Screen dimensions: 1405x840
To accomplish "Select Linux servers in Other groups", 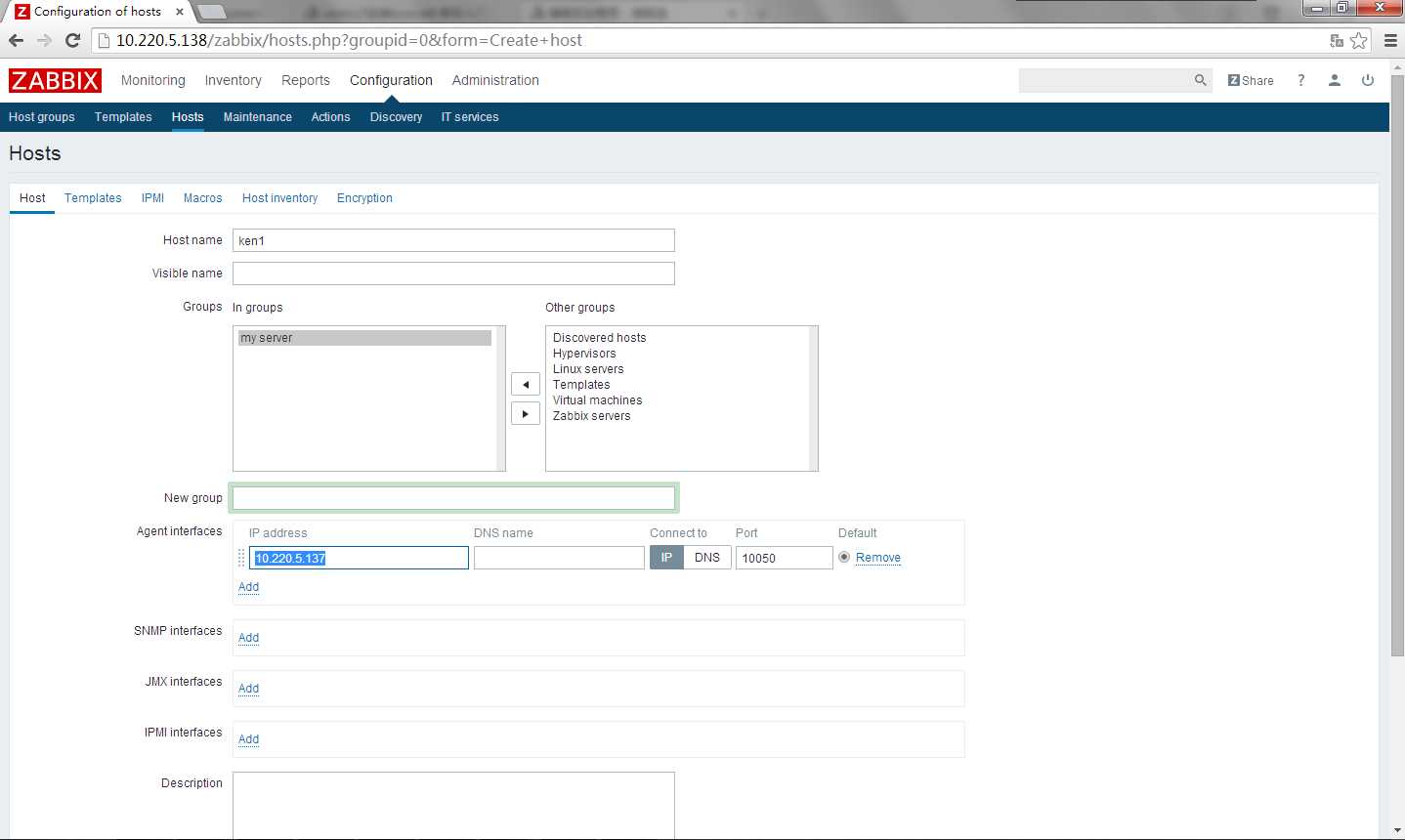I will point(588,369).
